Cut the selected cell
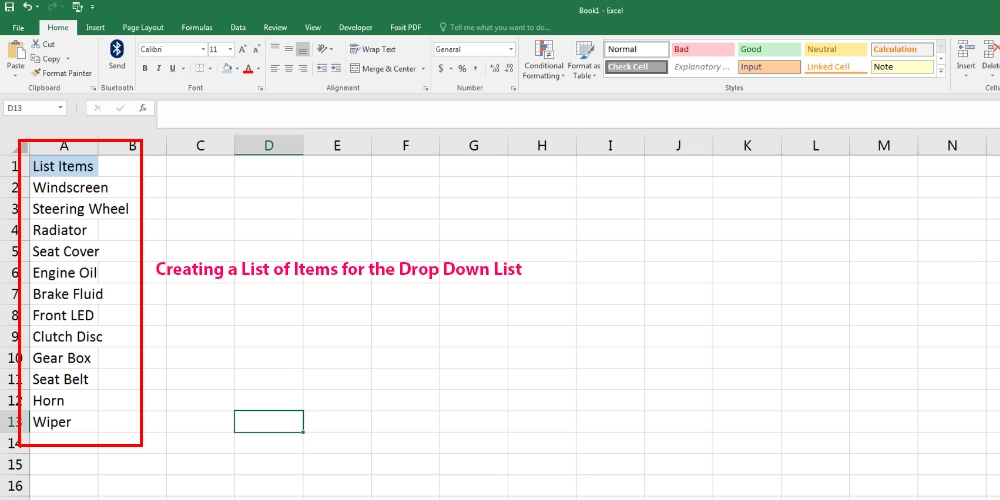 click(x=43, y=44)
